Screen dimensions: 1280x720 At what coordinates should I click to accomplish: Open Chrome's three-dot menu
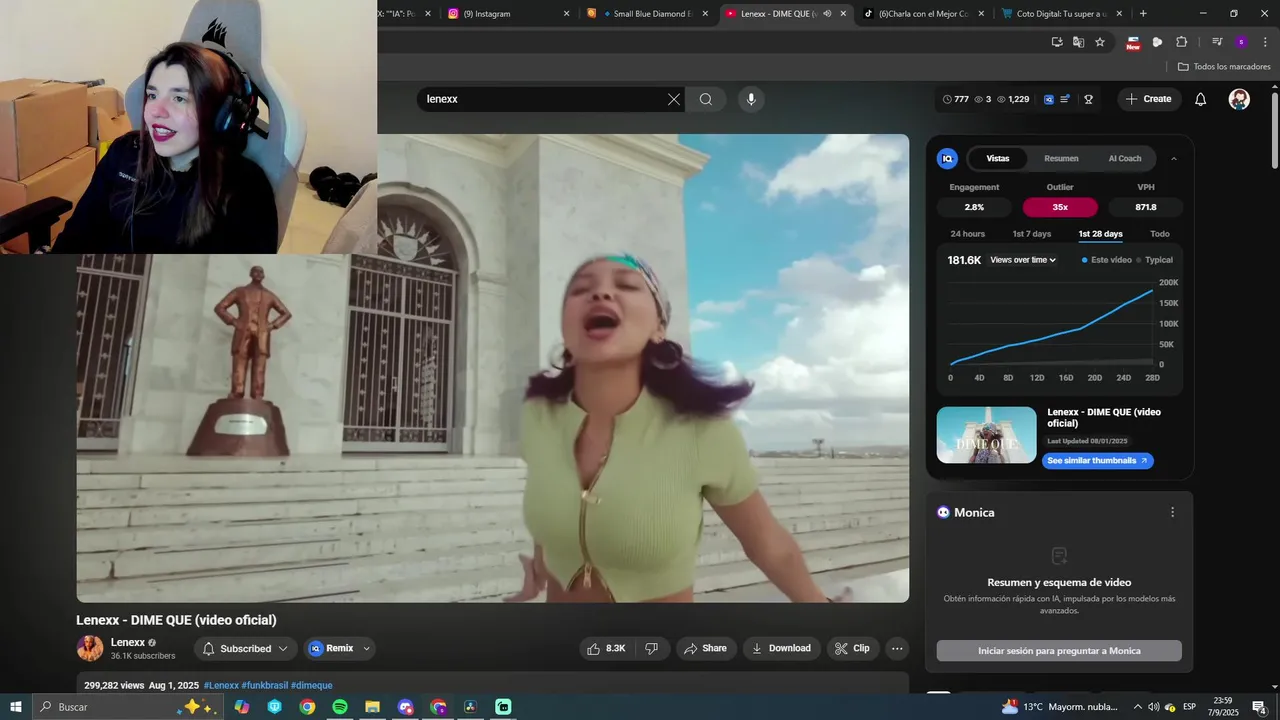coord(1264,42)
